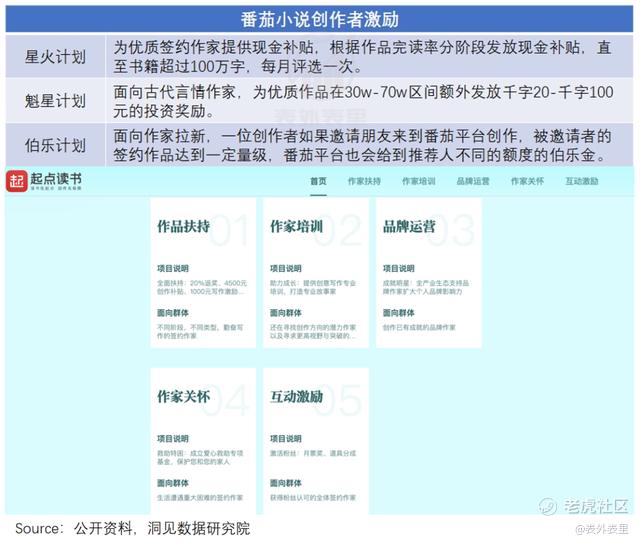Open the 品牌运营 03 card heading

[x=409, y=226]
